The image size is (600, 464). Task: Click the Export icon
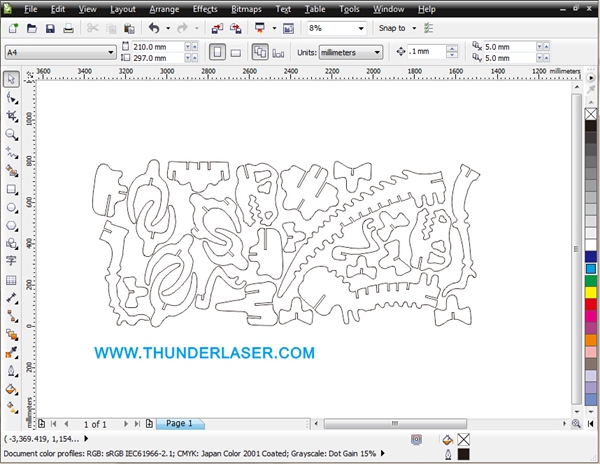[x=235, y=28]
